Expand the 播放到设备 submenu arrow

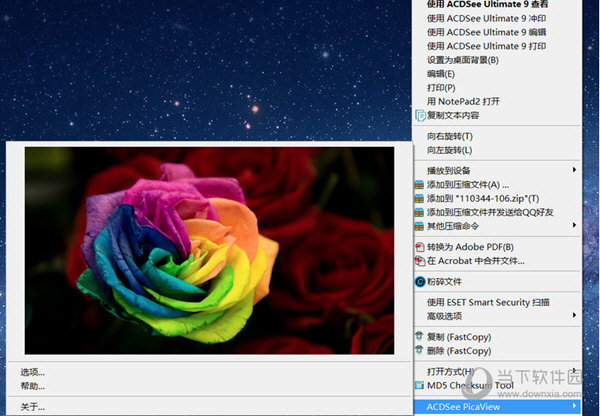click(574, 170)
